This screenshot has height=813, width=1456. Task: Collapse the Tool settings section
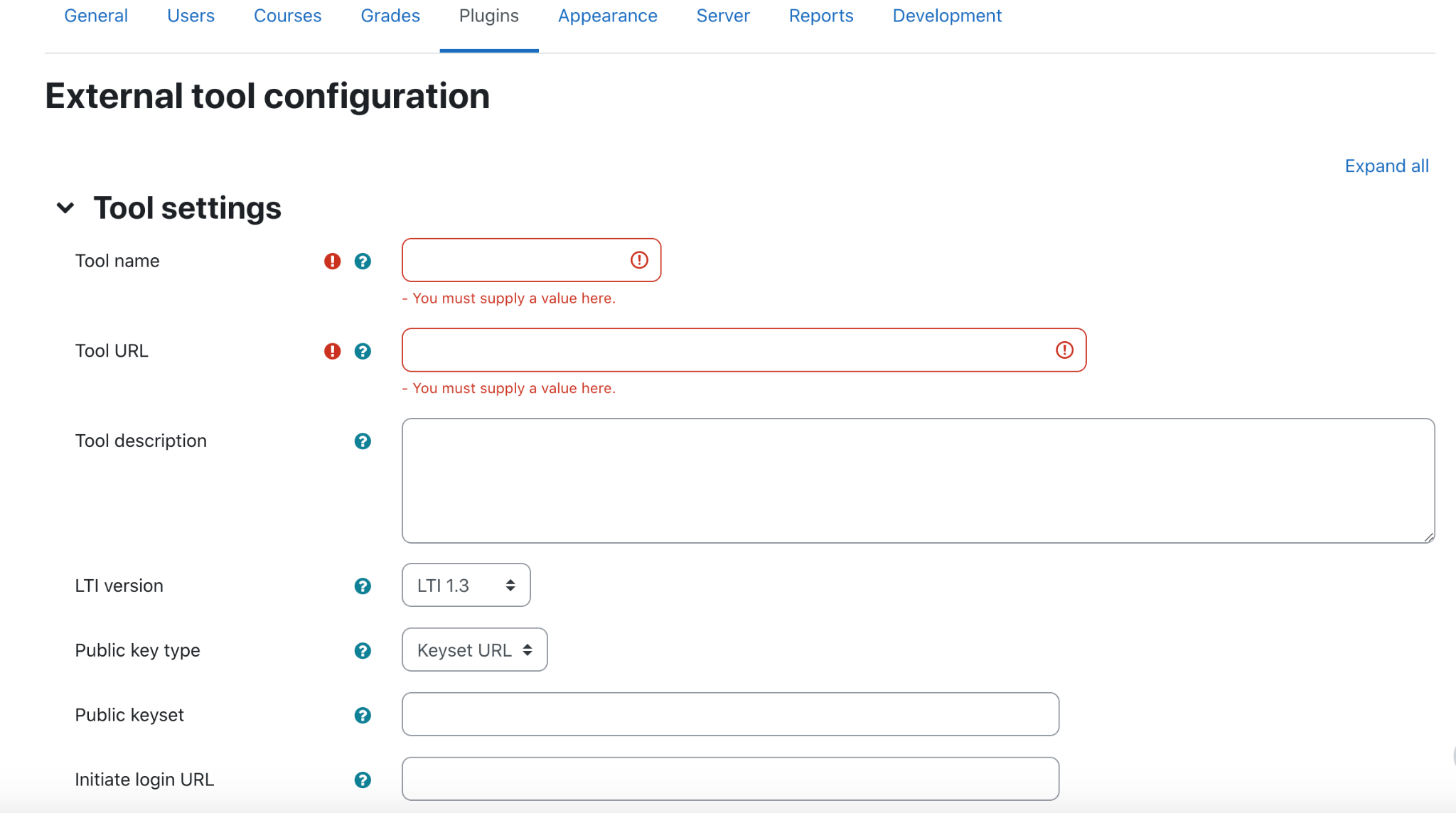(x=65, y=208)
